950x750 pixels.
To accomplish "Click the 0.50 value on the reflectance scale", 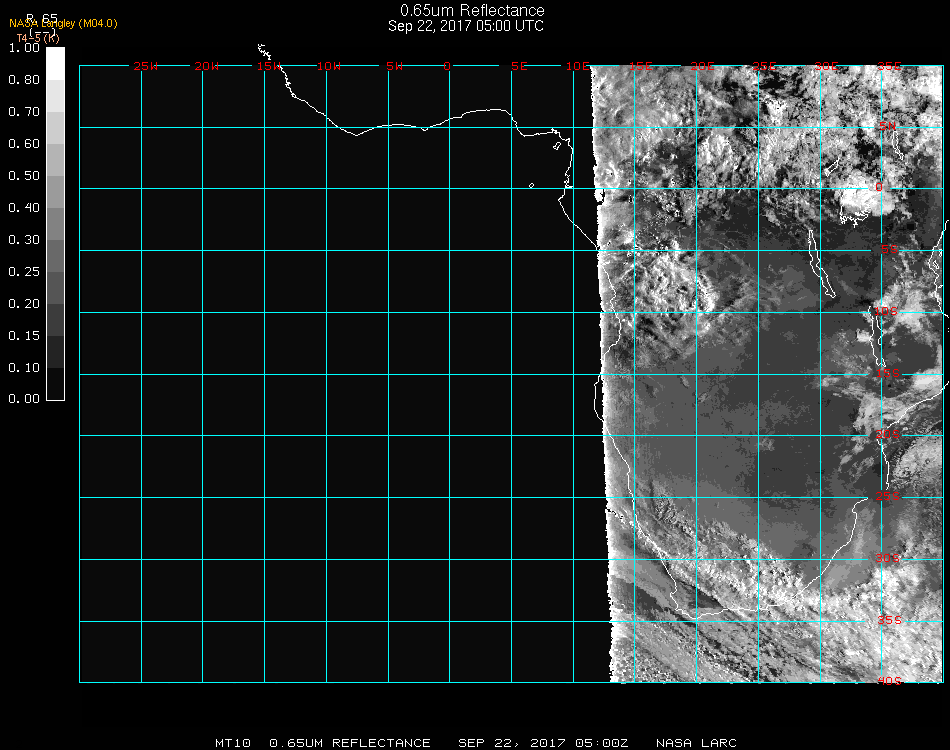I will click(24, 176).
